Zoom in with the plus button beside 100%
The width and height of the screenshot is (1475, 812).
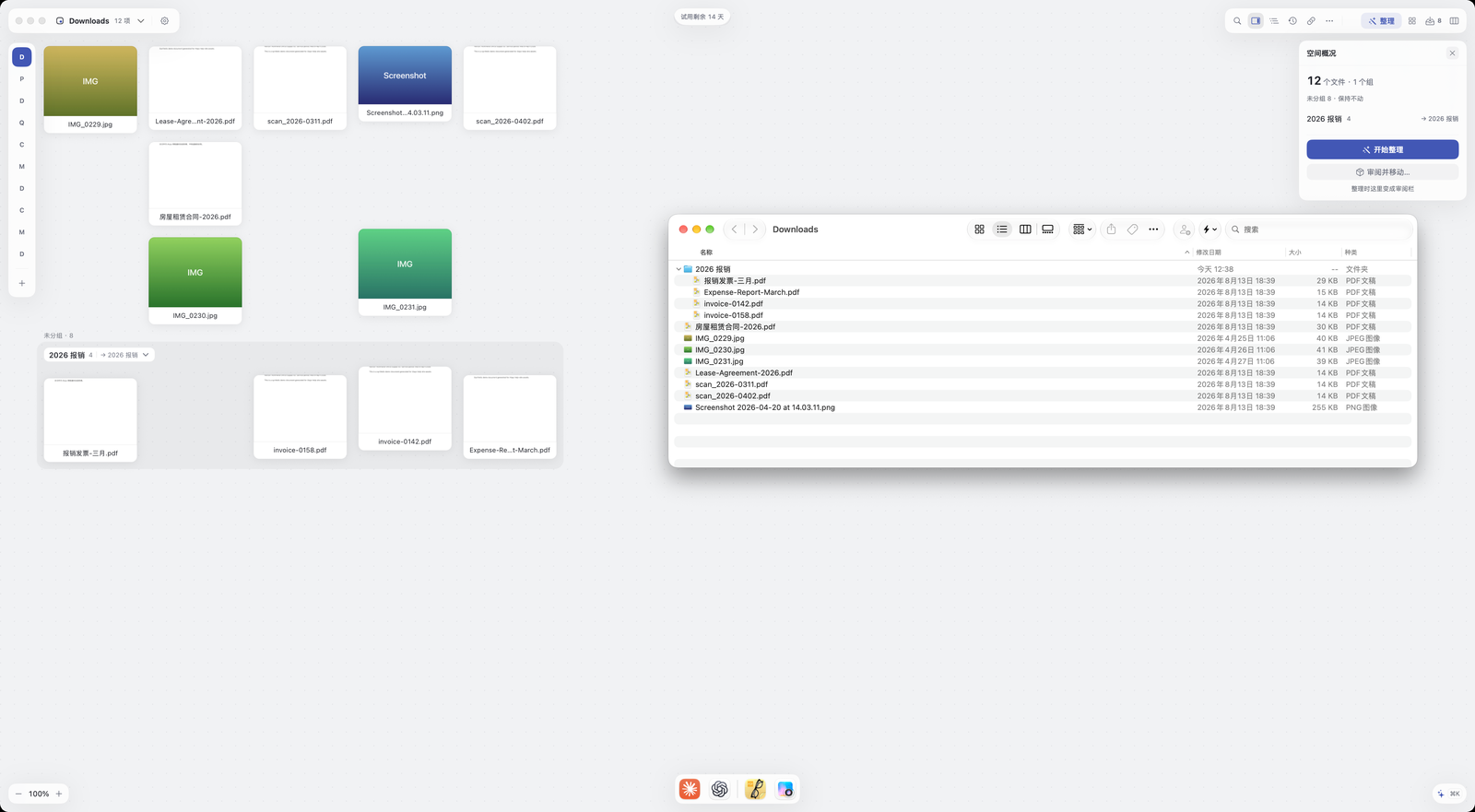(x=59, y=794)
